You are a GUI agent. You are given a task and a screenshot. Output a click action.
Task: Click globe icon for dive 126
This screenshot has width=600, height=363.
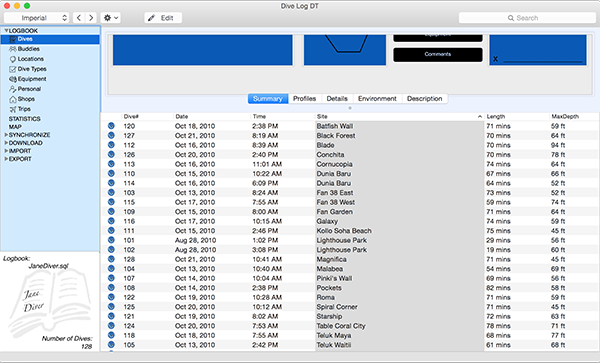[x=111, y=155]
